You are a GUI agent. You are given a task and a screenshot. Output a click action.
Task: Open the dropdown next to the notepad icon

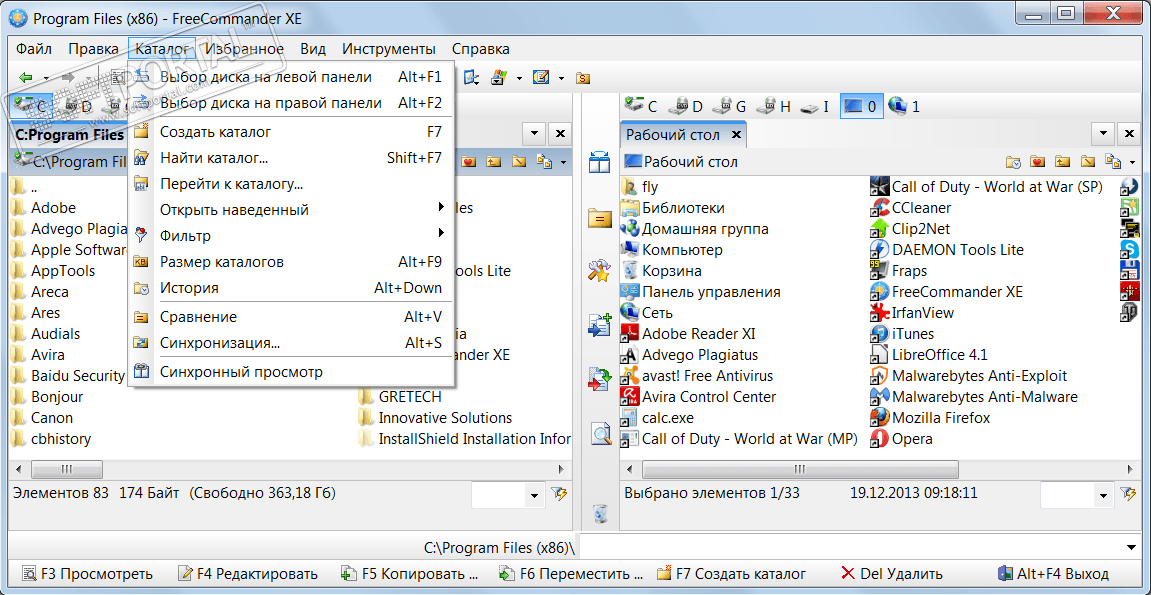[561, 78]
